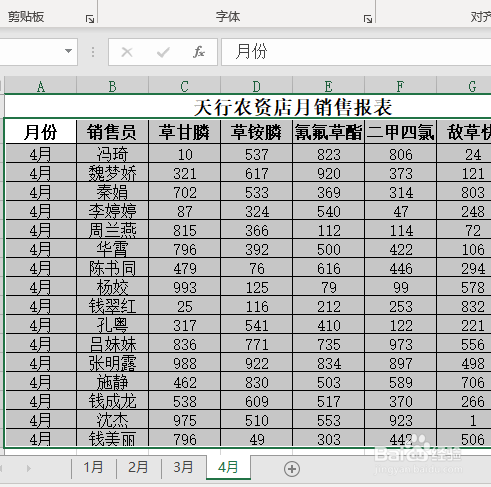This screenshot has width=491, height=487.
Task: Select the cell with 杨姣
Action: pos(113,287)
